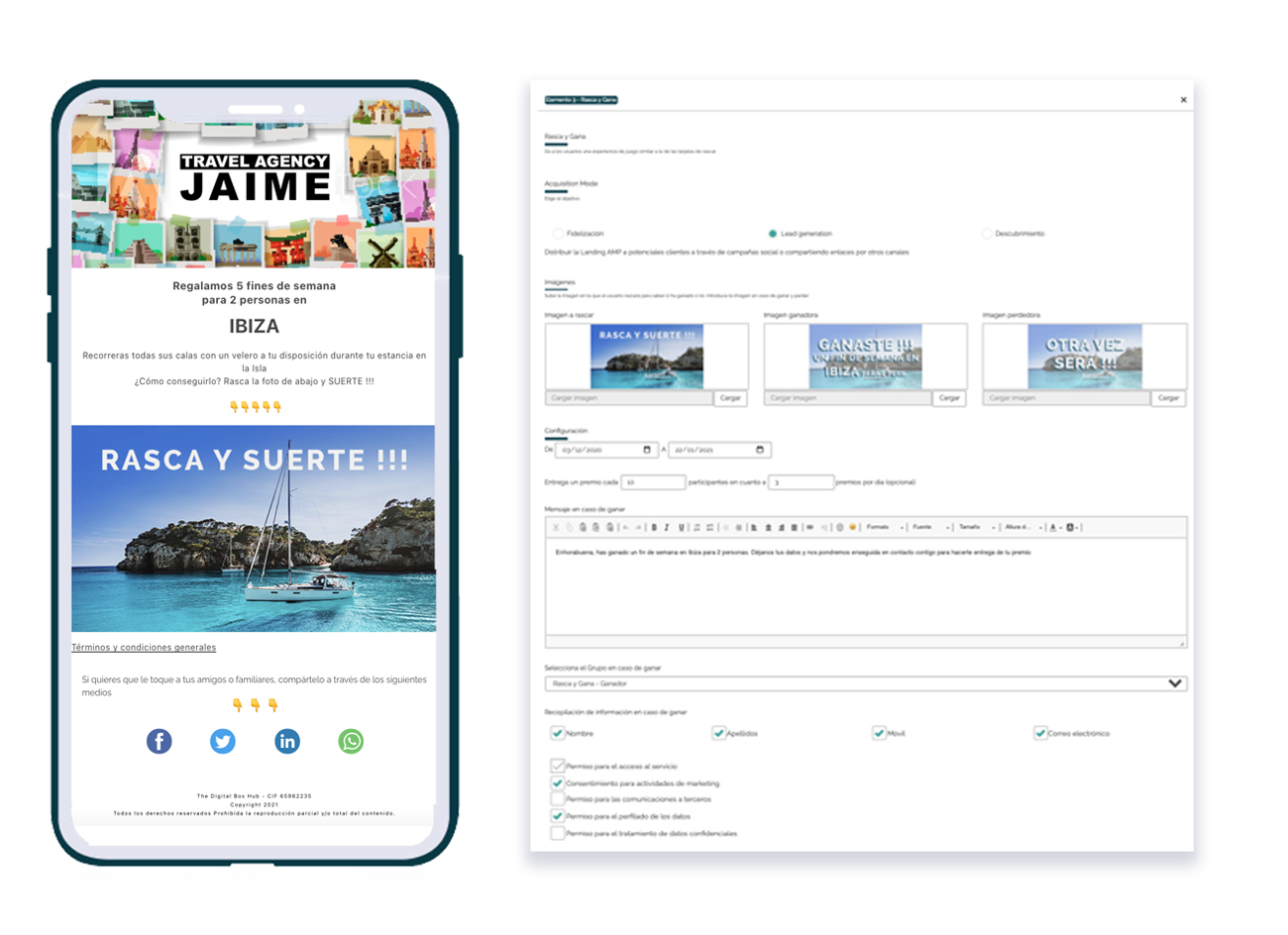This screenshot has width=1288, height=935.
Task: Click inside the winning message text area
Action: click(865, 586)
